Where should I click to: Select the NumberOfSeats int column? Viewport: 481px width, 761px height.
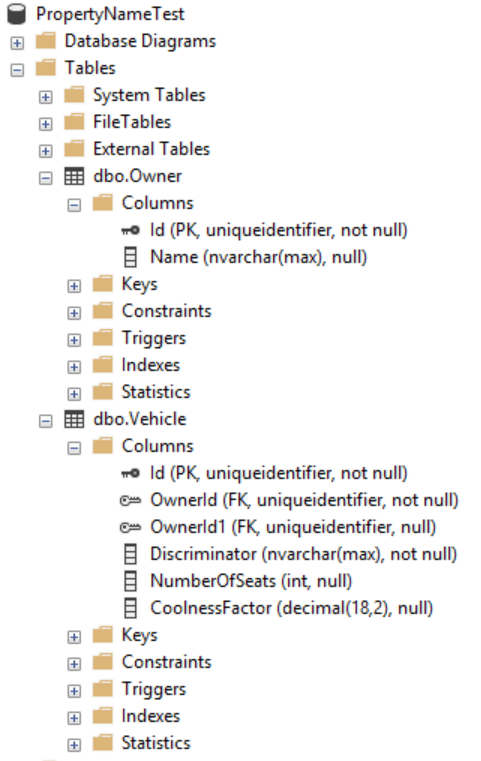tap(251, 581)
